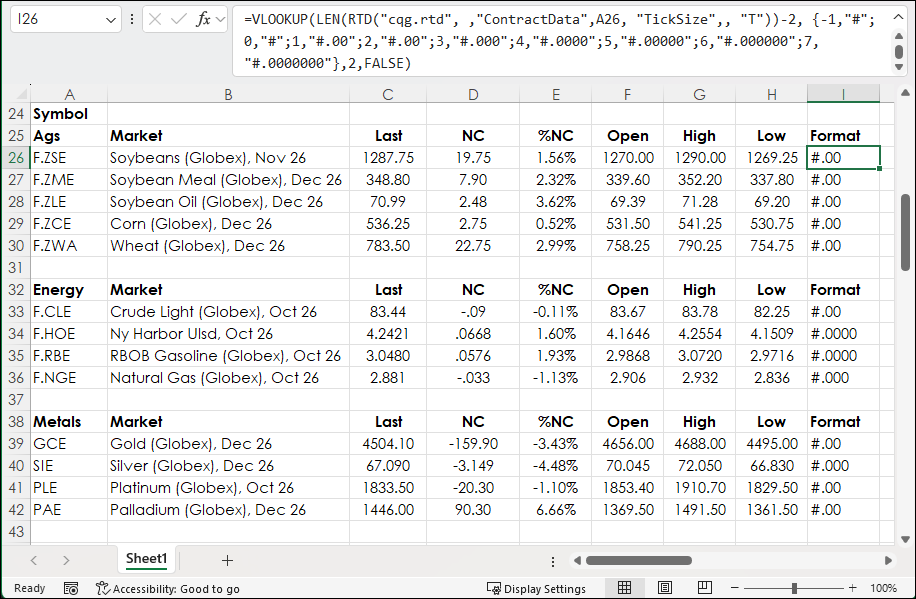Open Display Settings in status bar

[536, 588]
